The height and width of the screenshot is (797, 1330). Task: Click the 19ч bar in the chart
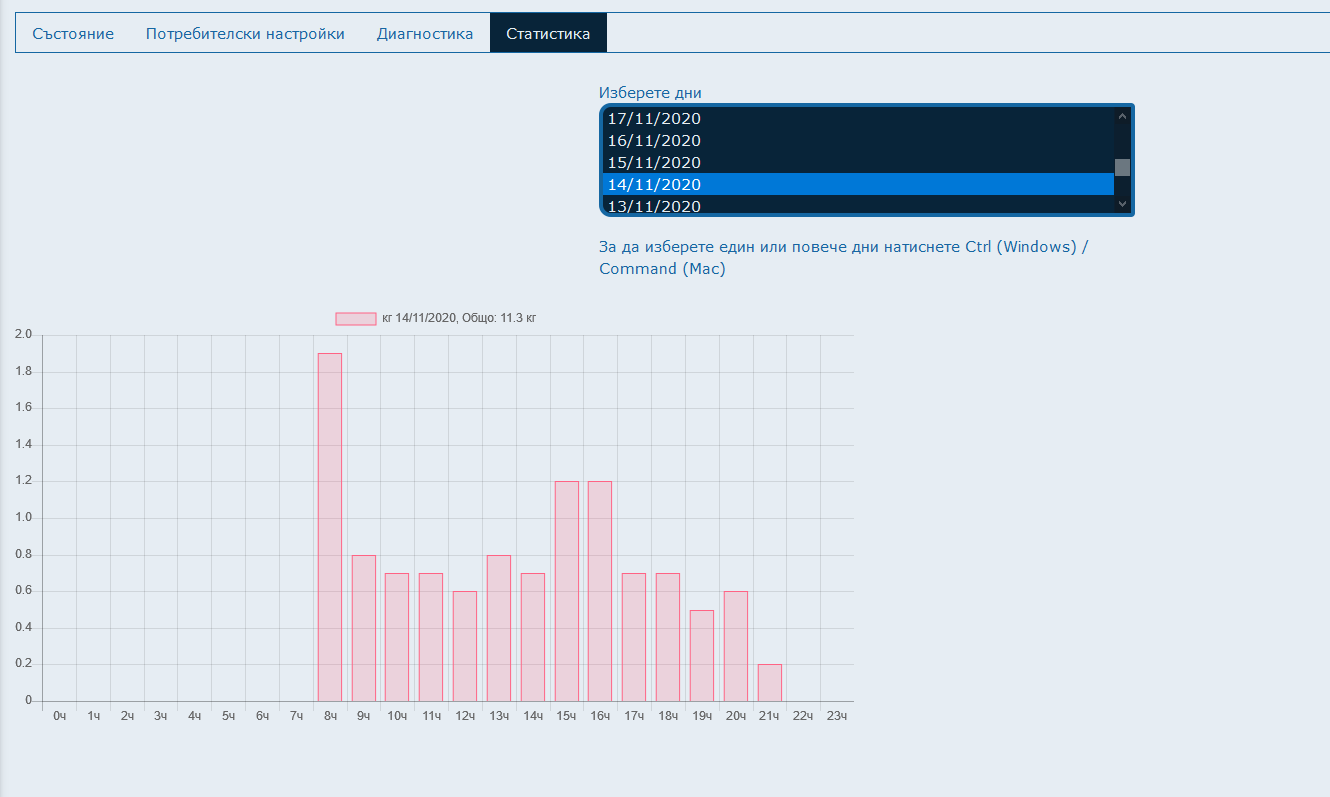[702, 655]
